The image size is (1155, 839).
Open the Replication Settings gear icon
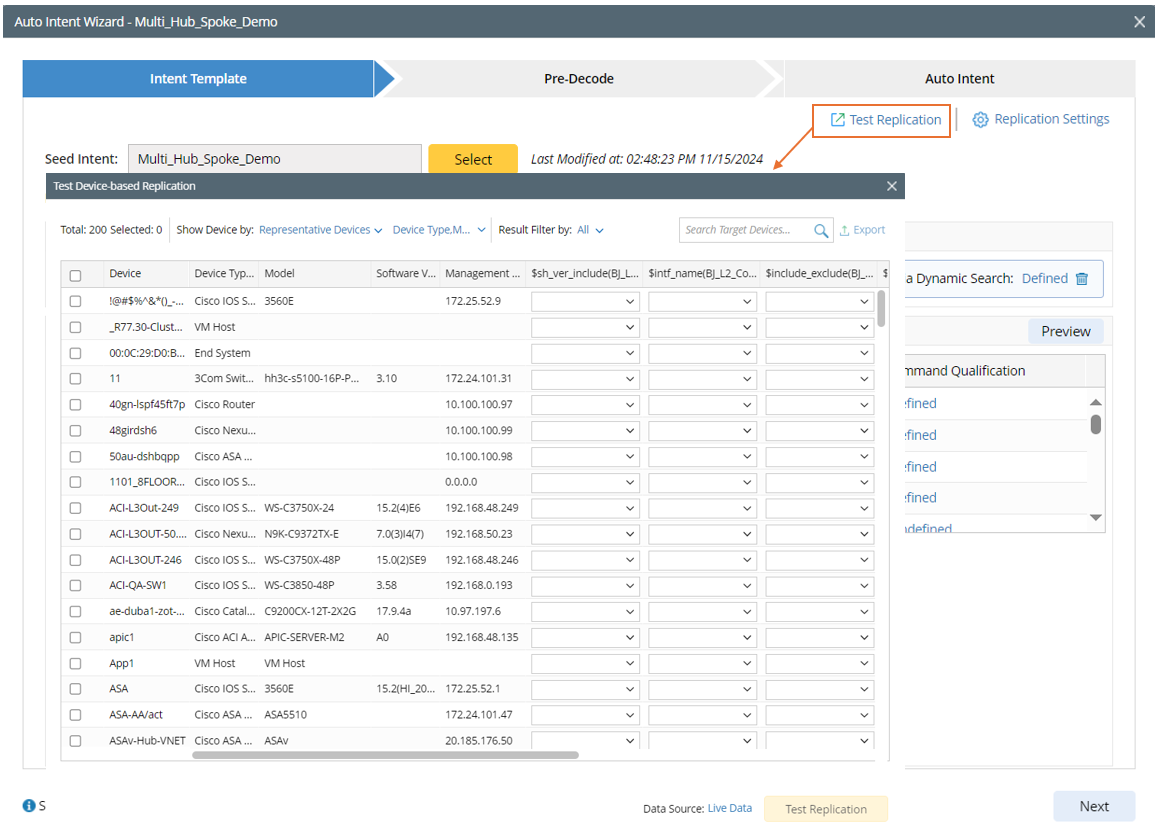tap(980, 120)
